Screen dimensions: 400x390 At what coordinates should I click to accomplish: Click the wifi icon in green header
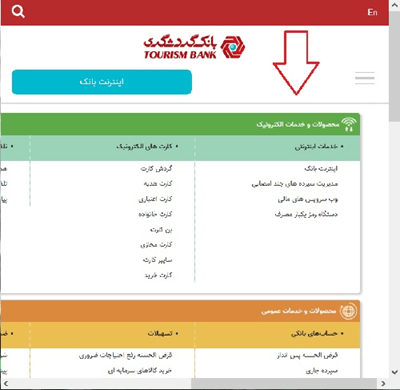pyautogui.click(x=349, y=124)
